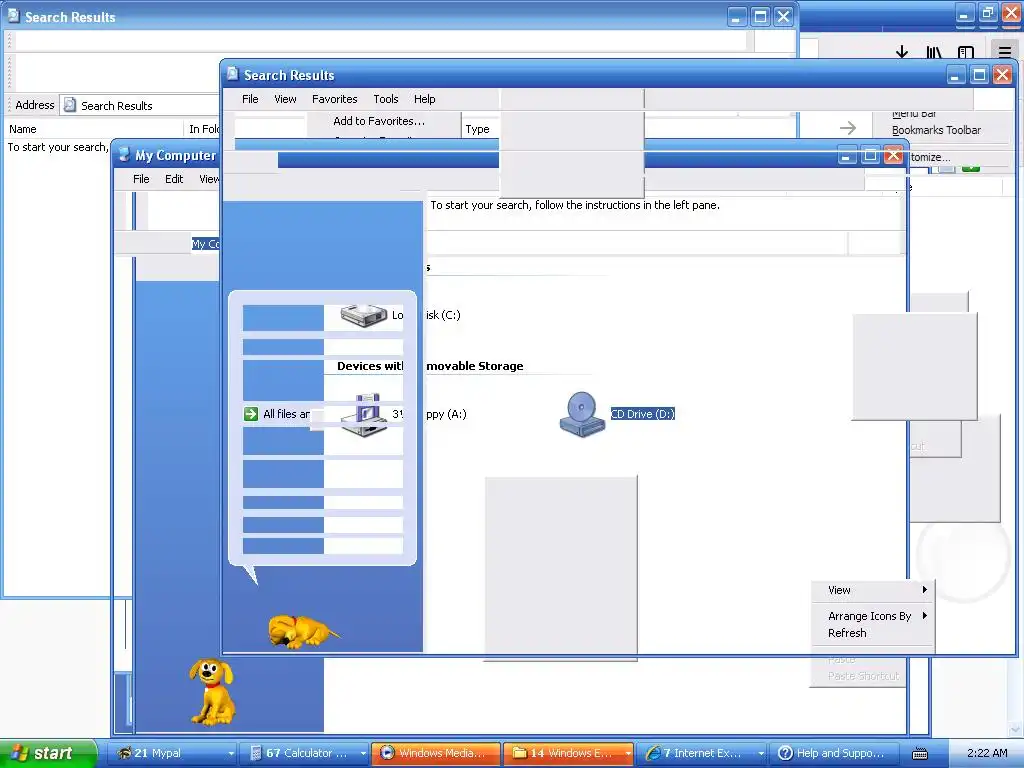The height and width of the screenshot is (768, 1024).
Task: Open the browser library icon
Action: (x=934, y=52)
